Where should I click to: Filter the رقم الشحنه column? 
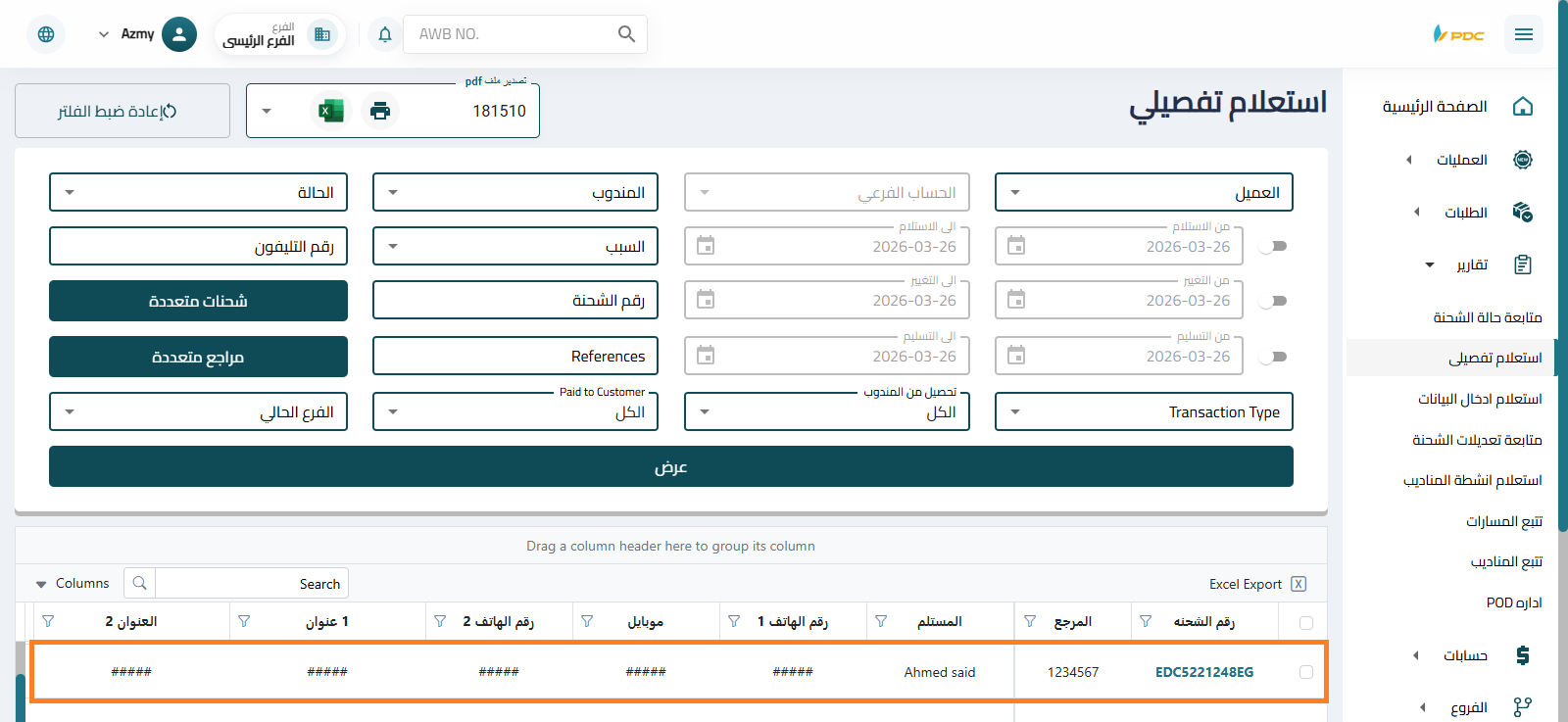tap(1146, 621)
